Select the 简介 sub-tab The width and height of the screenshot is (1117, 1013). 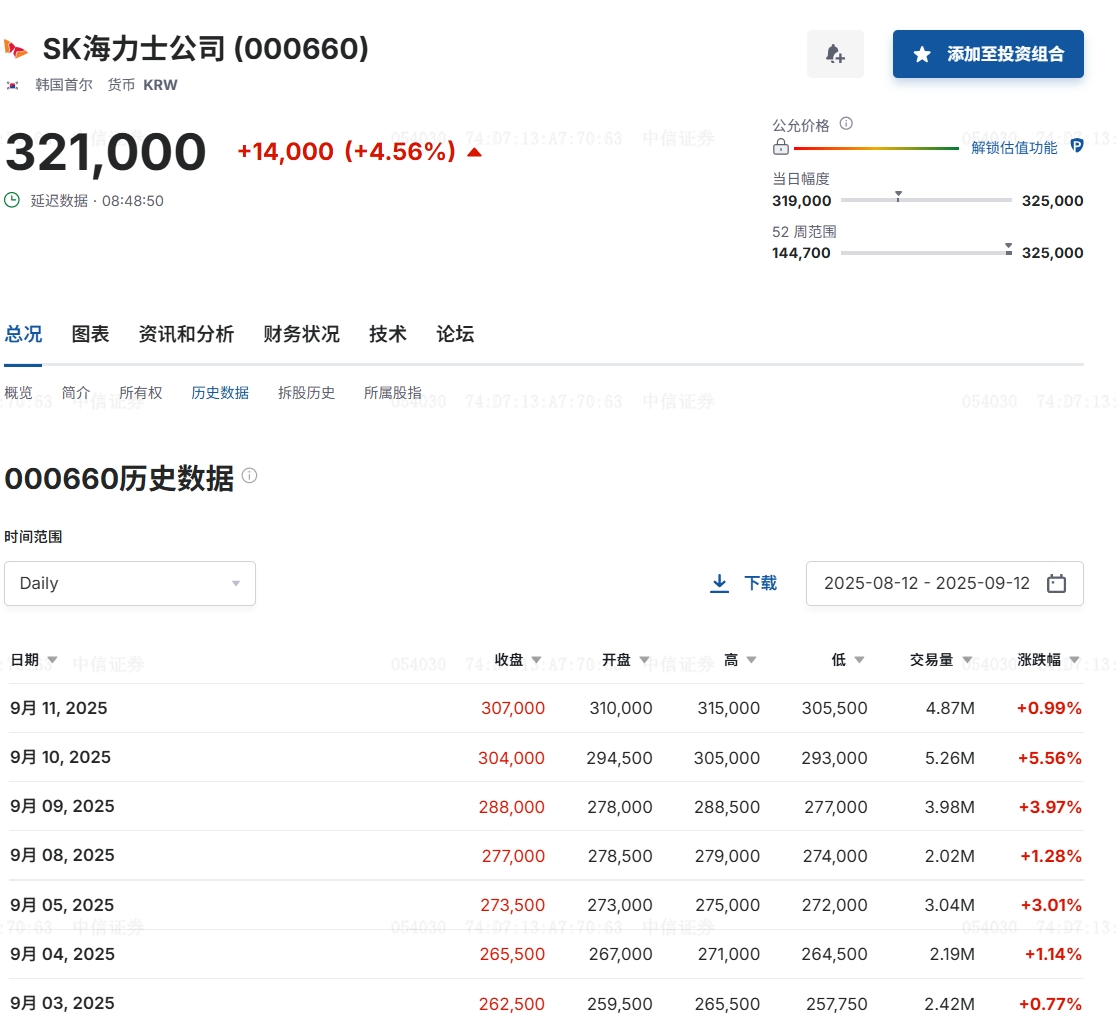pos(76,393)
